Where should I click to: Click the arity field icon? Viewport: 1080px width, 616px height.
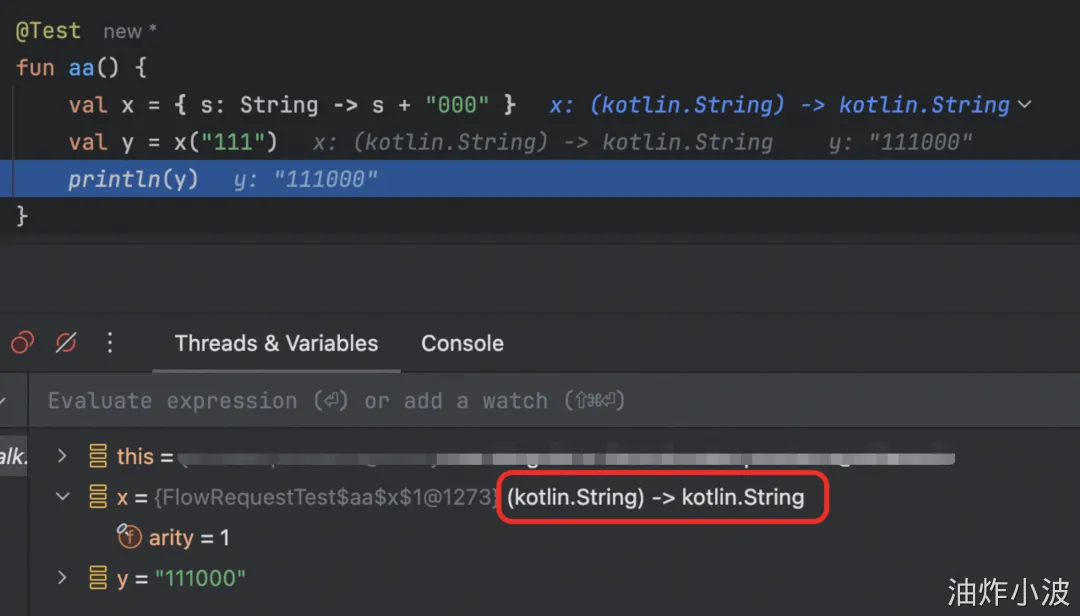pyautogui.click(x=129, y=537)
